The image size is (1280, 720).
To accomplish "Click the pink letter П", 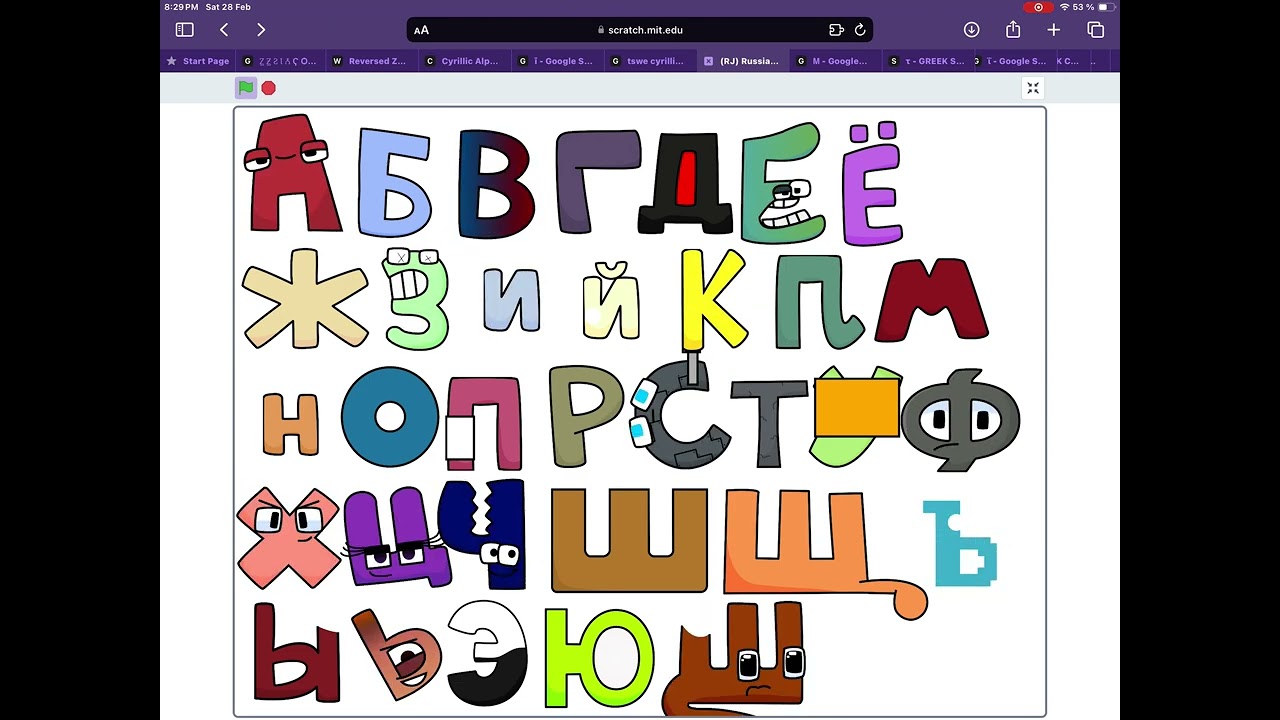I will [484, 423].
